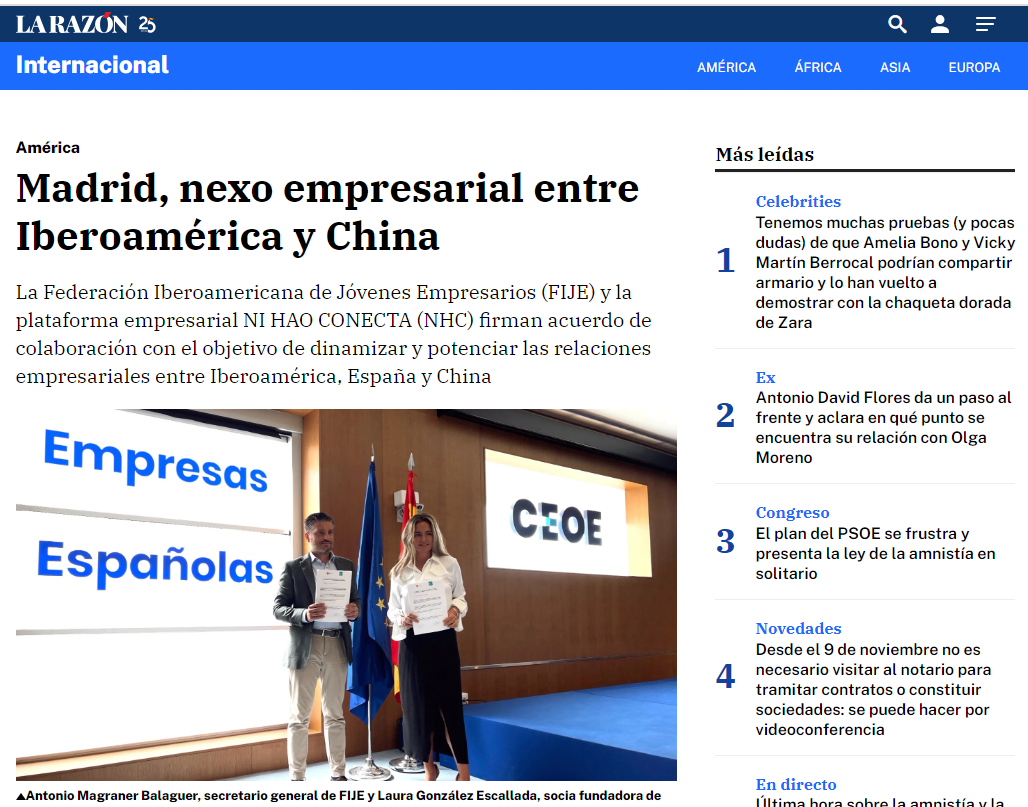Click the América category label above headline
The height and width of the screenshot is (807, 1028).
48,148
